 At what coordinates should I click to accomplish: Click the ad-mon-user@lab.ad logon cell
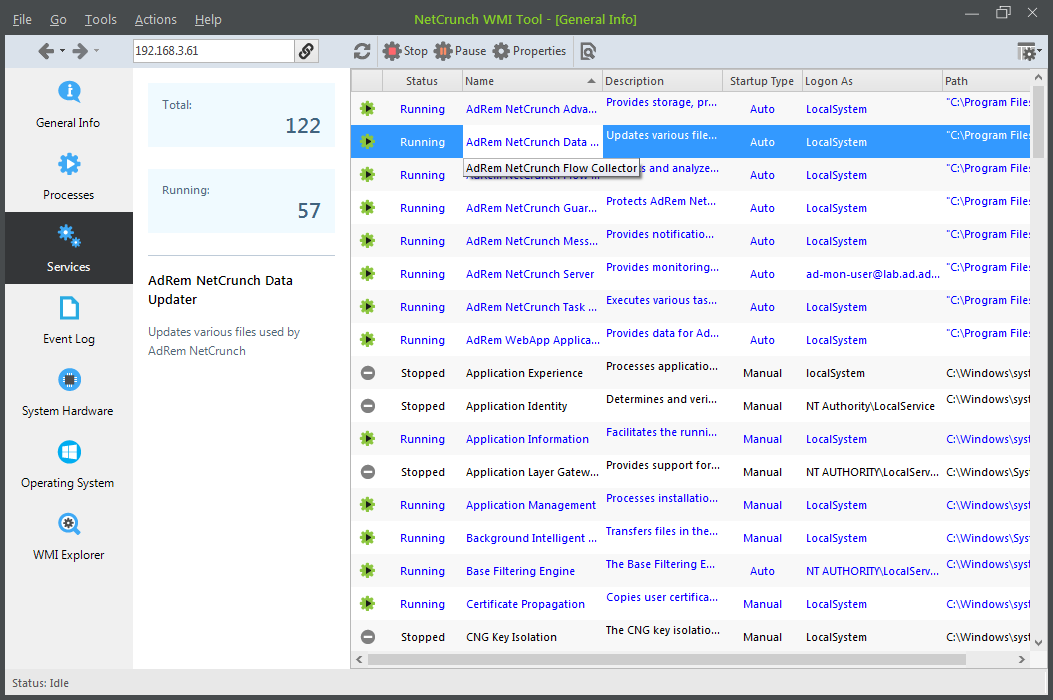pos(872,274)
